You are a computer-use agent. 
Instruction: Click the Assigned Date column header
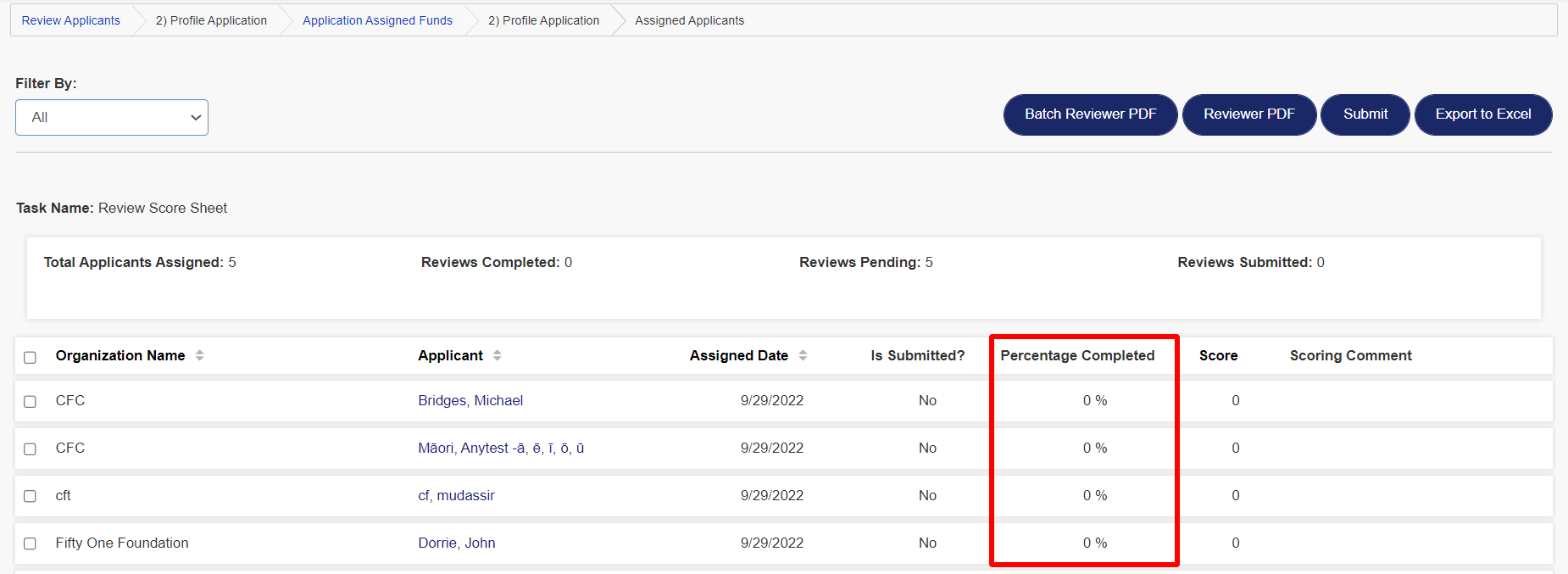point(739,355)
